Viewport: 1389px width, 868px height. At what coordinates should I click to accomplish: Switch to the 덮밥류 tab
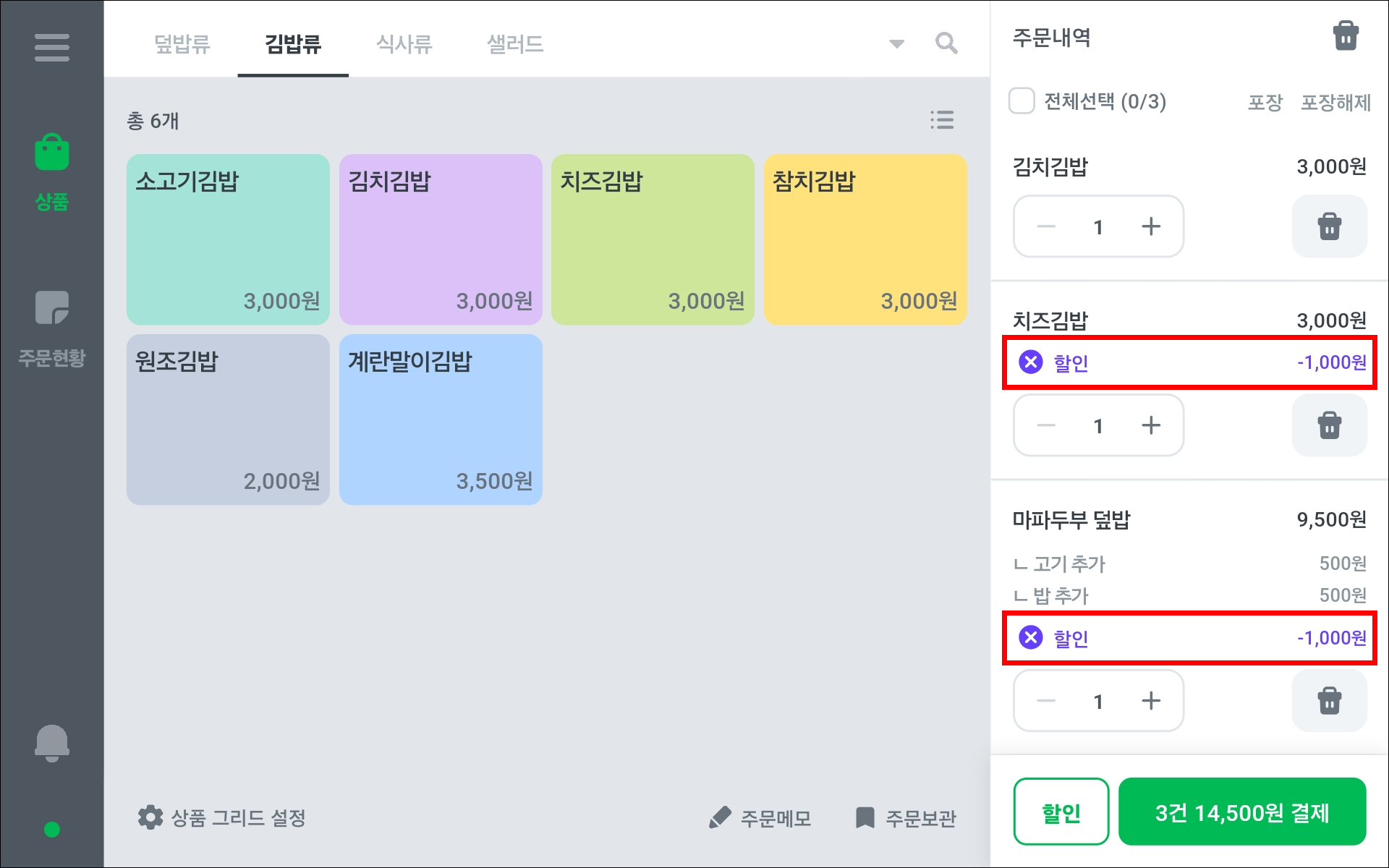182,44
